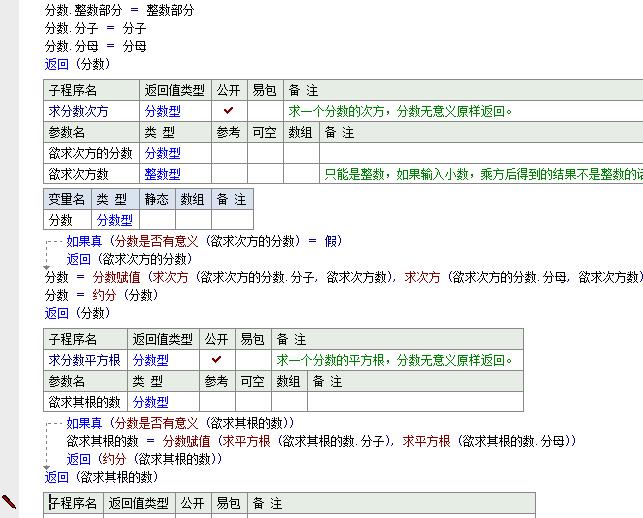The width and height of the screenshot is (643, 518).
Task: Select subroutine name 求分数平方根
Action: tap(84, 360)
